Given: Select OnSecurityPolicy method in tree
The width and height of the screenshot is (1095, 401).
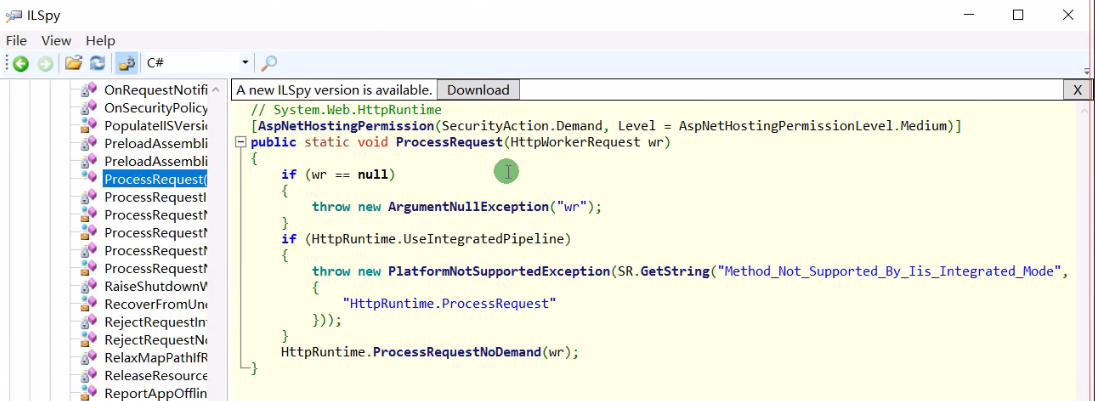Looking at the screenshot, I should (156, 108).
